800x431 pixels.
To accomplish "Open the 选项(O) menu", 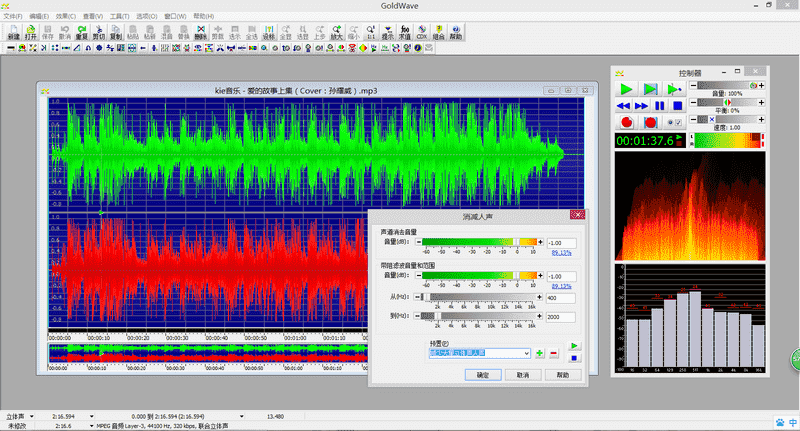I will pos(147,16).
